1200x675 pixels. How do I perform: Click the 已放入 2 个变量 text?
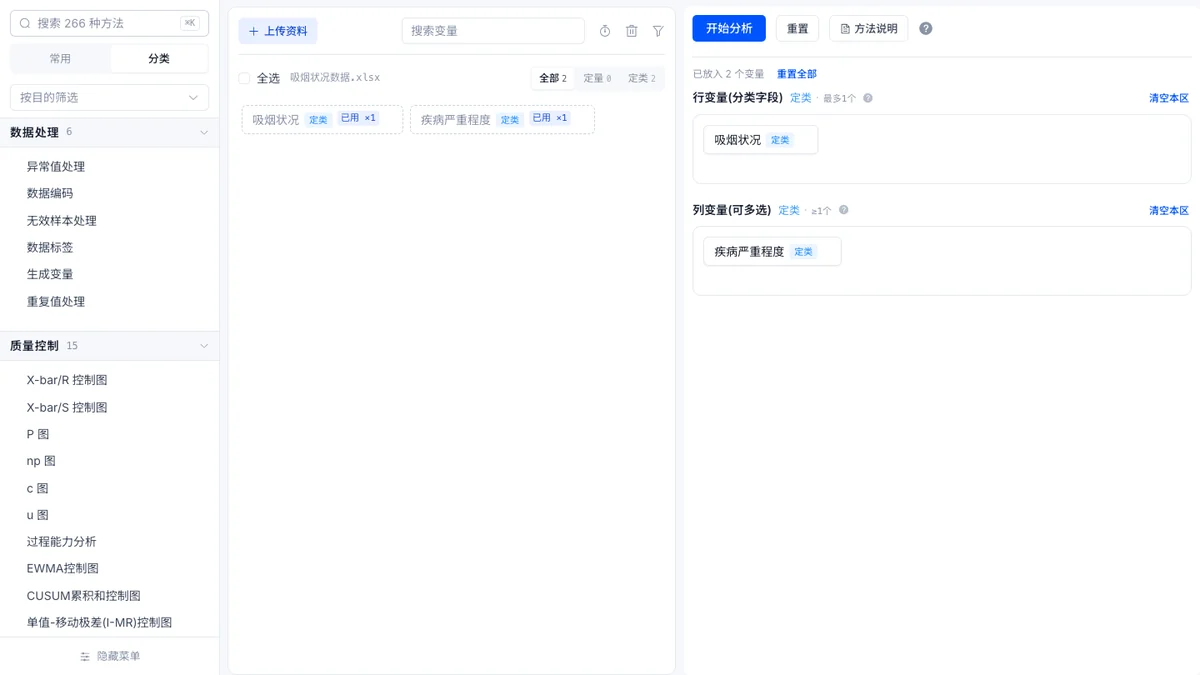pos(728,74)
